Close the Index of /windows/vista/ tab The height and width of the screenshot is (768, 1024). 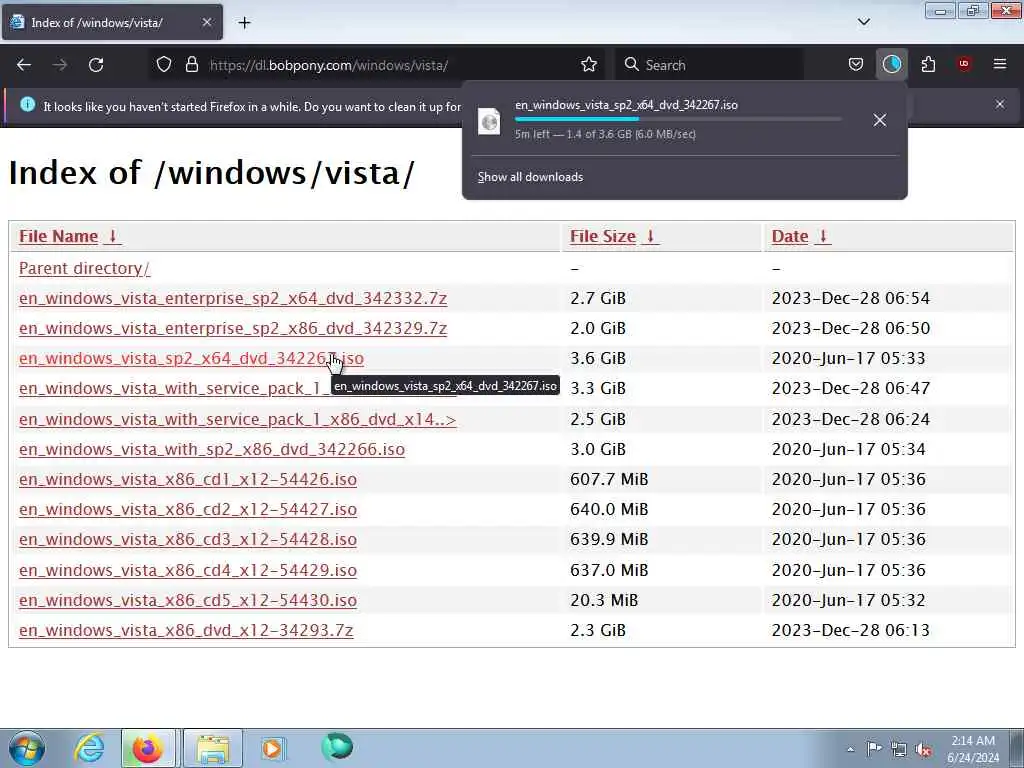point(207,23)
